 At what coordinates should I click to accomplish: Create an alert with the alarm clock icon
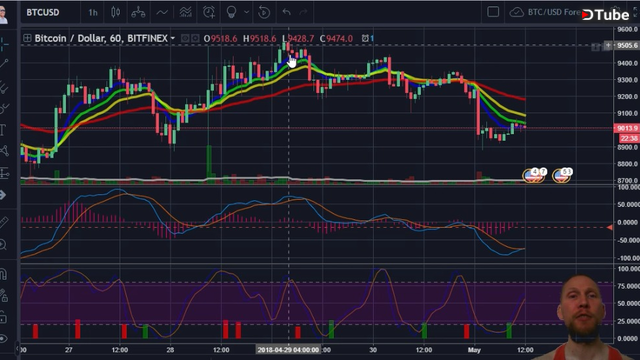point(209,13)
